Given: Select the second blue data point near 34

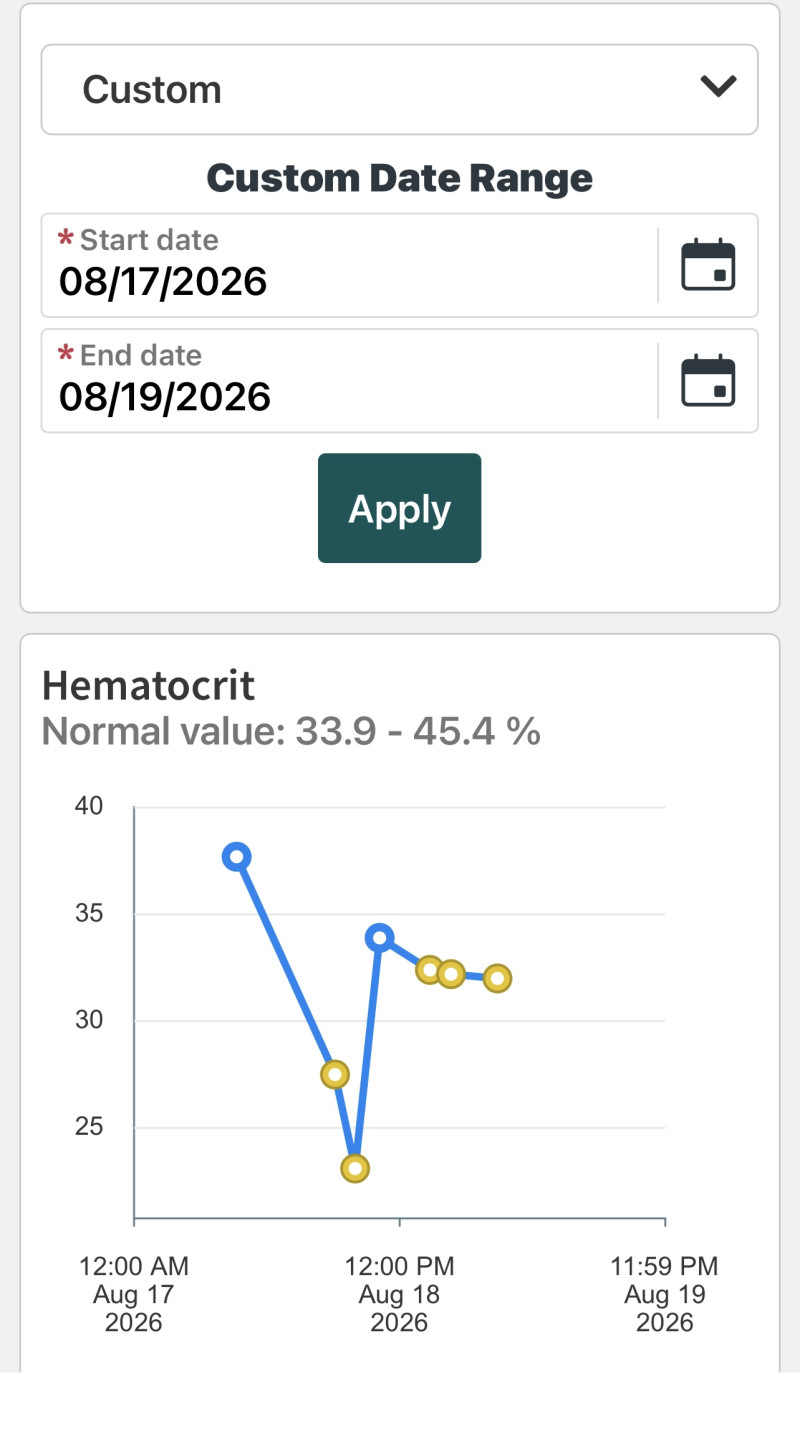Looking at the screenshot, I should point(379,937).
